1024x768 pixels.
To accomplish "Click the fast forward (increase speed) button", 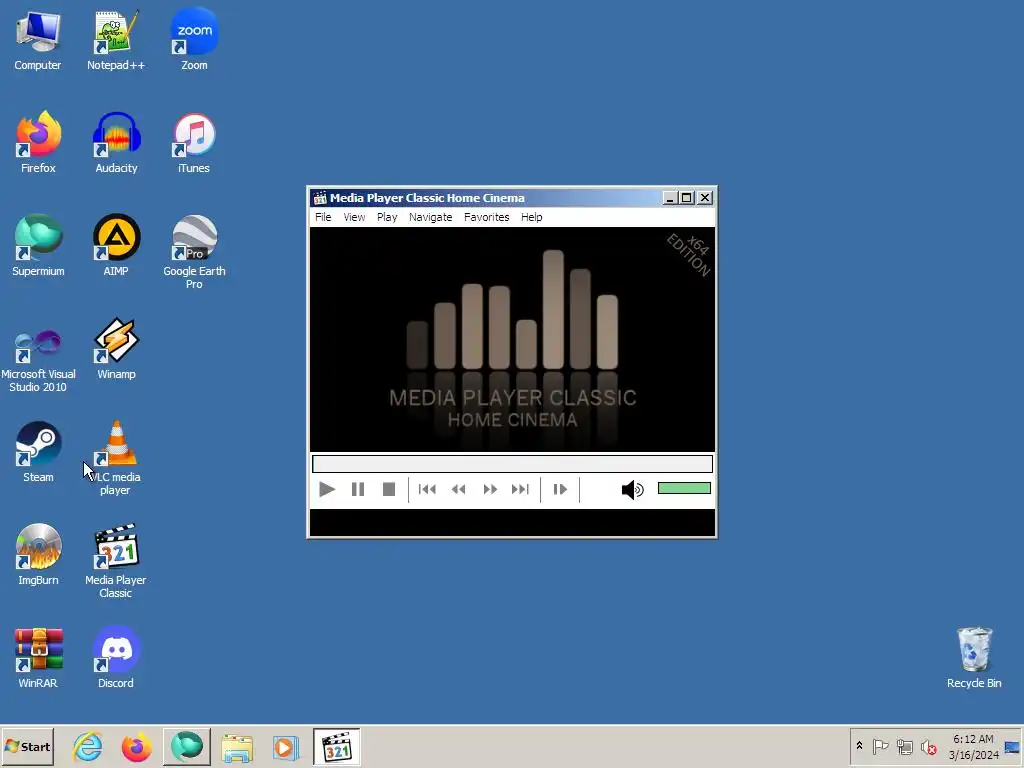I will [490, 489].
